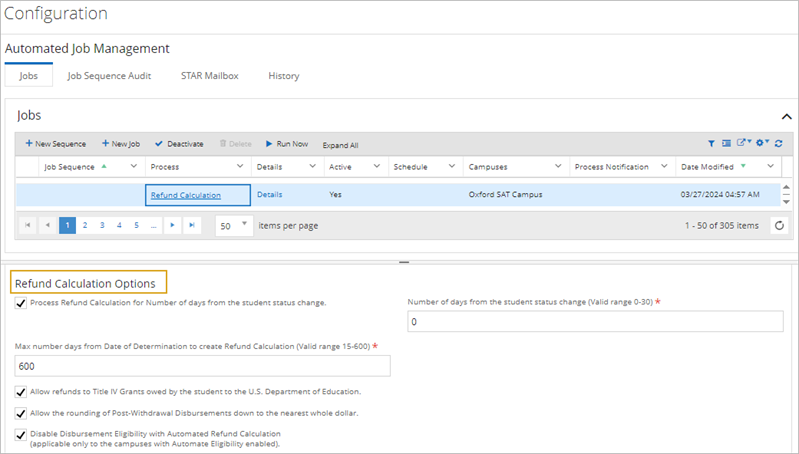Switch to the History tab
799x454 pixels.
[x=284, y=75]
